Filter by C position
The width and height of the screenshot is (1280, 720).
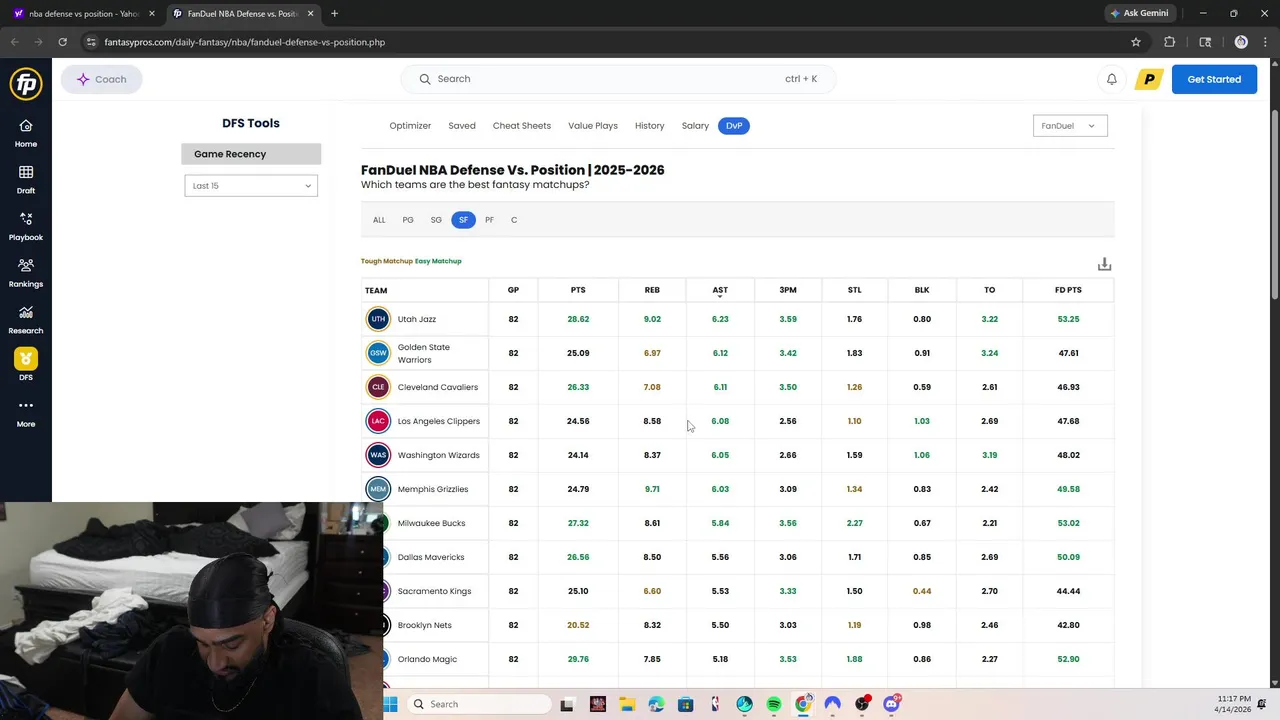pyautogui.click(x=514, y=220)
